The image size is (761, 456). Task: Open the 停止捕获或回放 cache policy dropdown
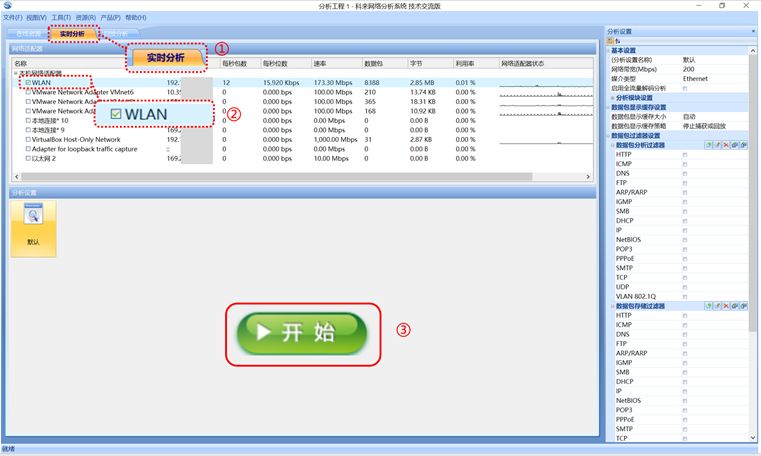[x=714, y=126]
